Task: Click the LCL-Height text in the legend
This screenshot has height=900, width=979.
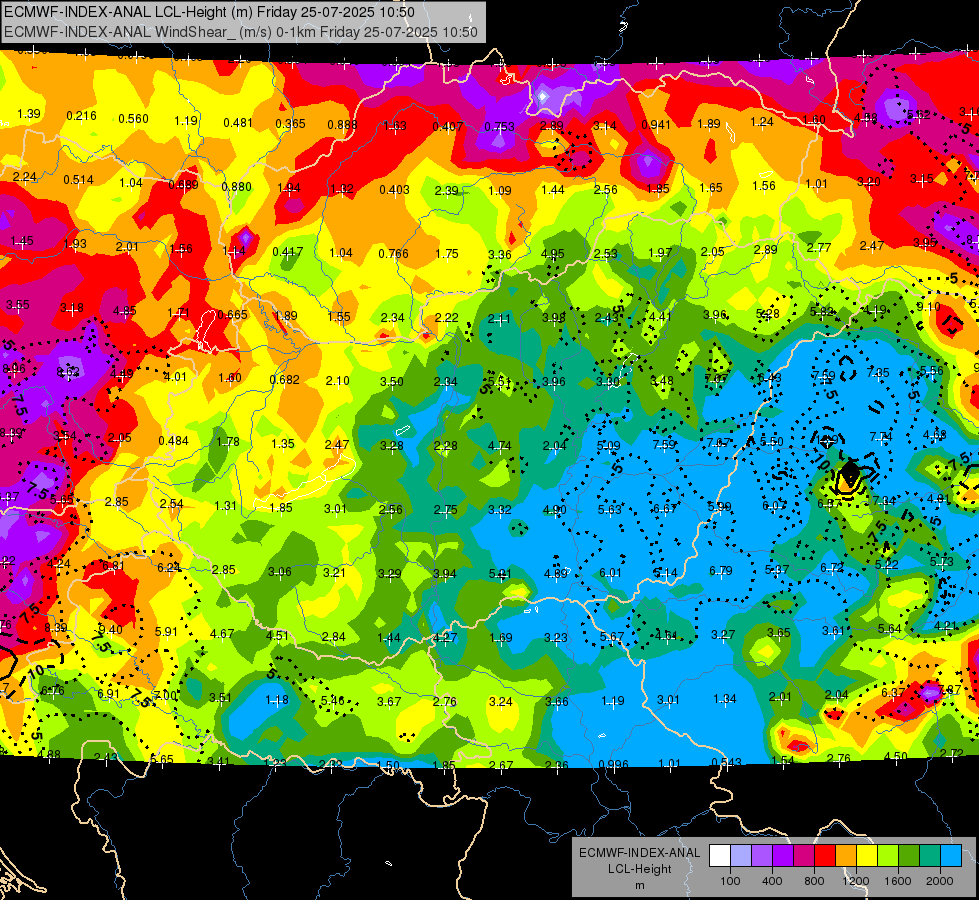Action: pyautogui.click(x=639, y=869)
